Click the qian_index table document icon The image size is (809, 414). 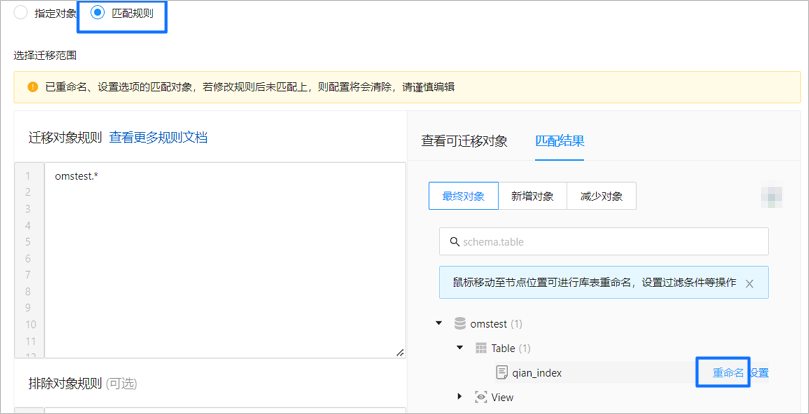click(x=501, y=372)
